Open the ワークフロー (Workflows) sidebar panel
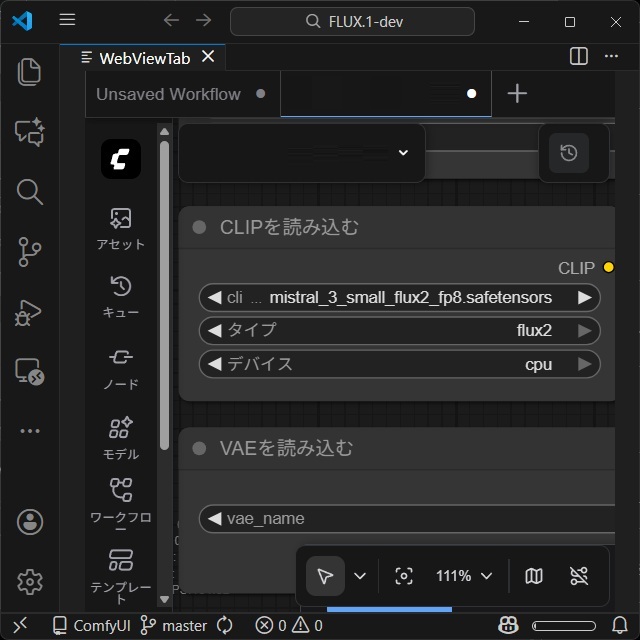This screenshot has height=640, width=640. tap(120, 499)
